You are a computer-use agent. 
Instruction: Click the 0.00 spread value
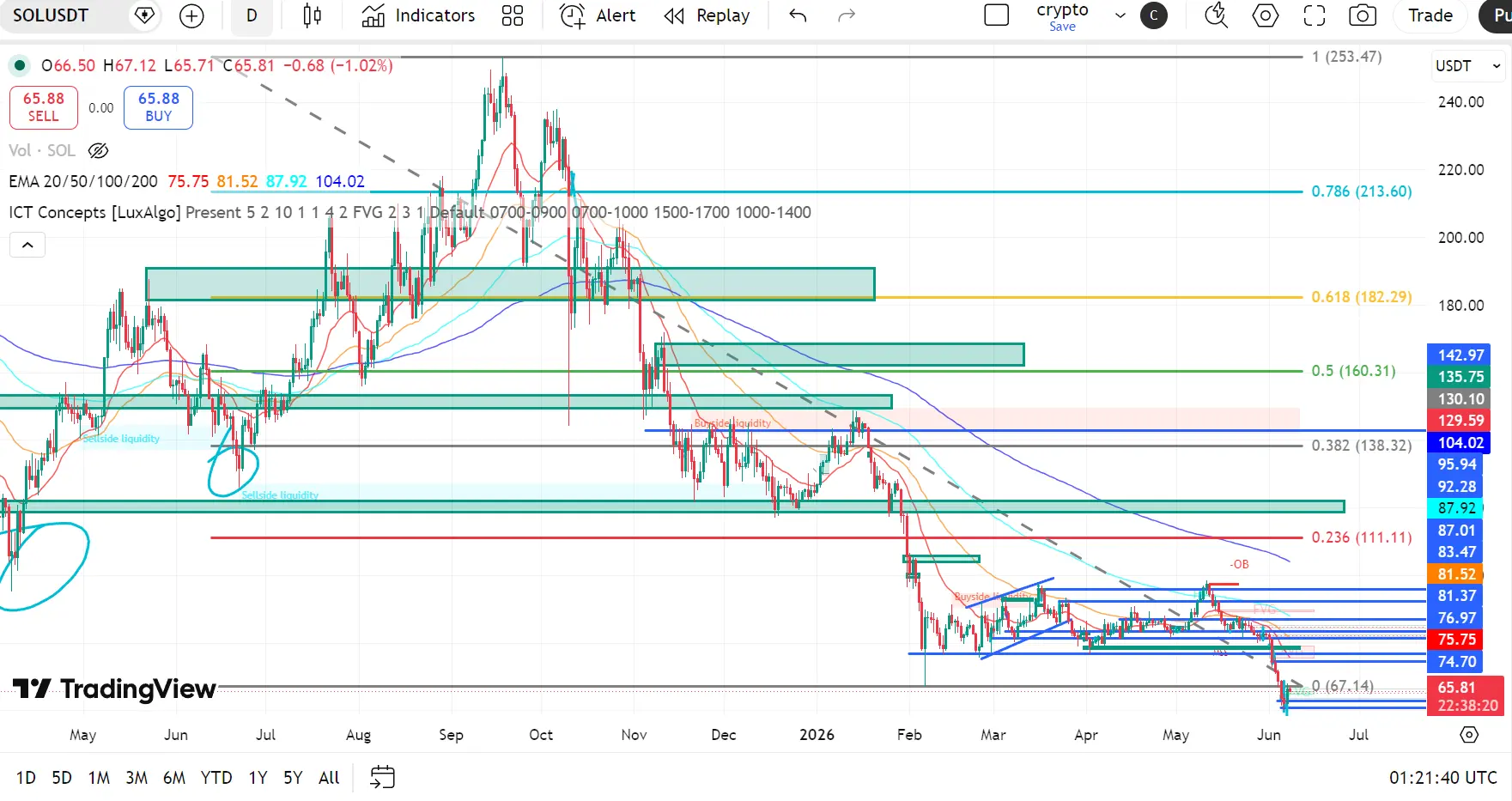click(x=100, y=108)
